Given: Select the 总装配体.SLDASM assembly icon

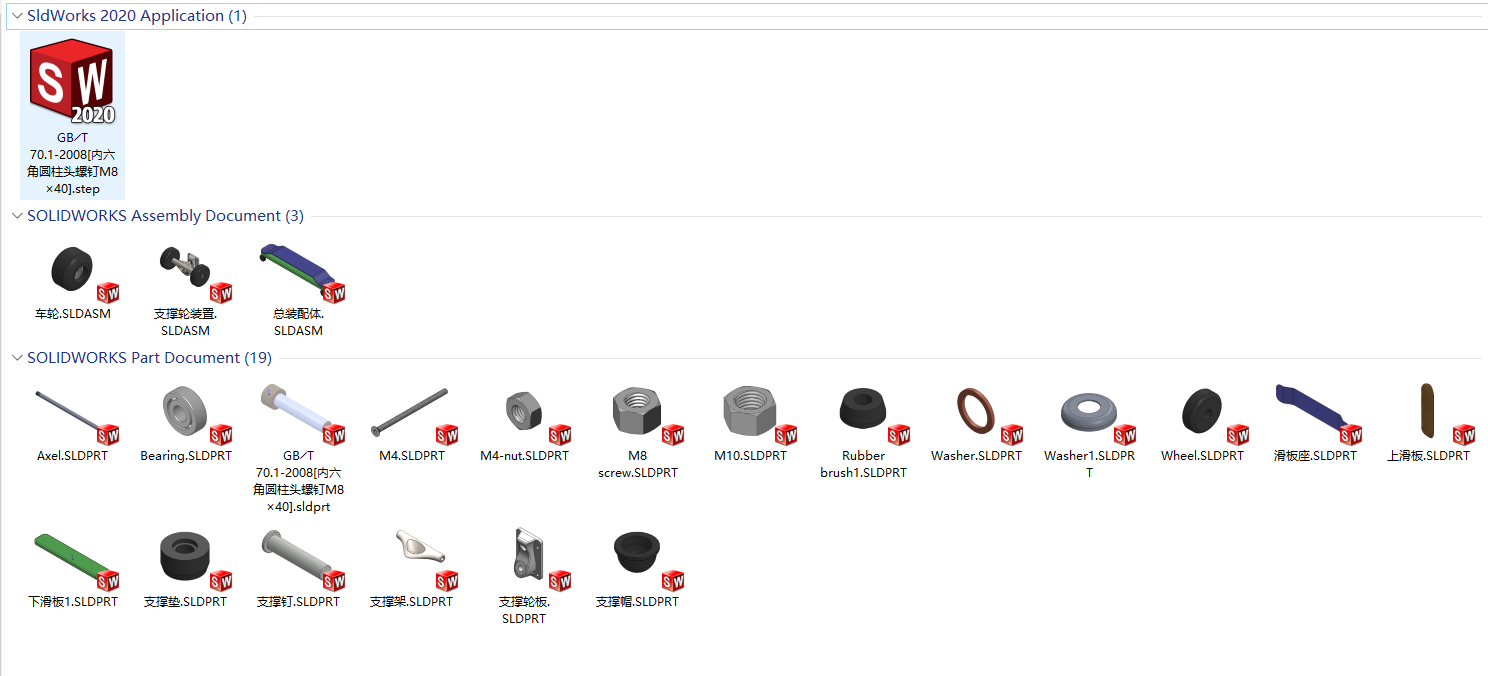Looking at the screenshot, I should coord(303,273).
